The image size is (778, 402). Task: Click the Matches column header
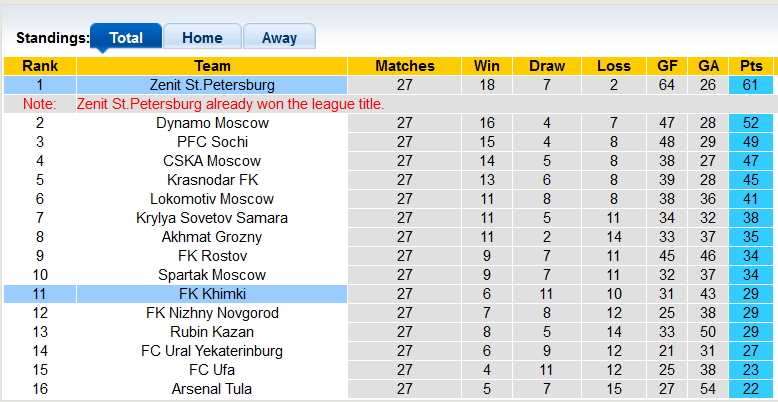[x=405, y=66]
